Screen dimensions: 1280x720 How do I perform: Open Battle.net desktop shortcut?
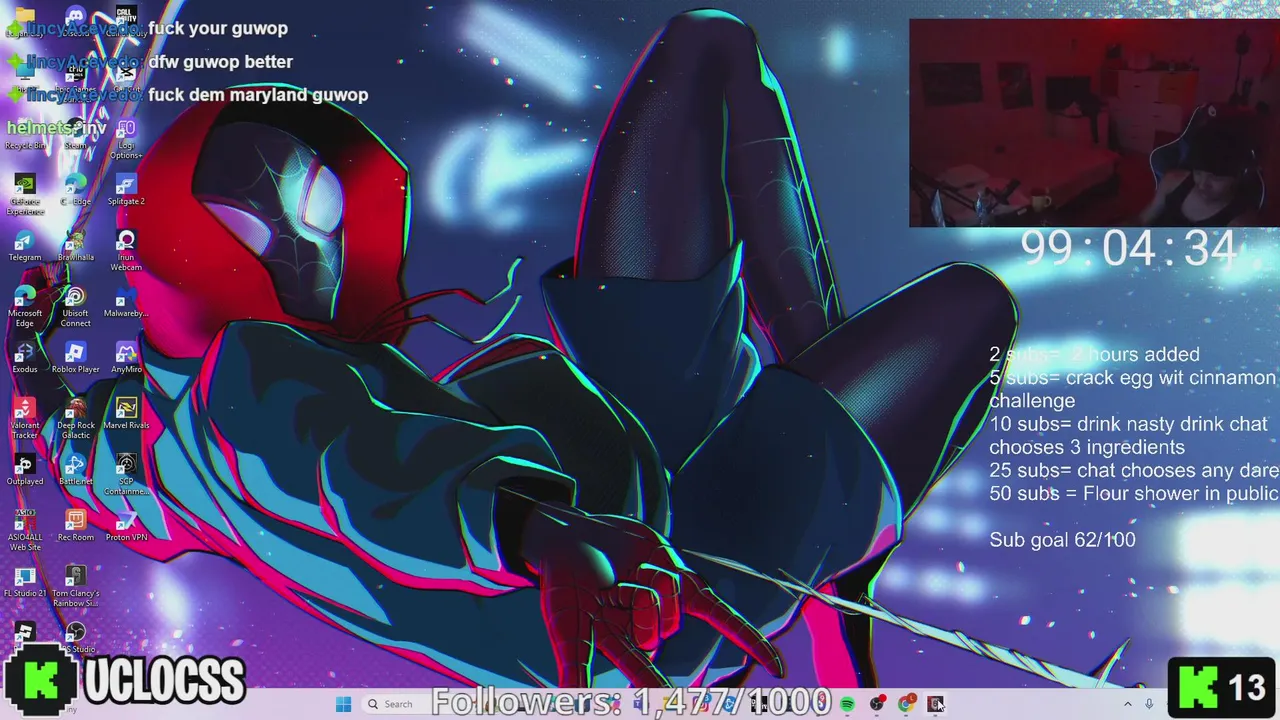point(75,469)
